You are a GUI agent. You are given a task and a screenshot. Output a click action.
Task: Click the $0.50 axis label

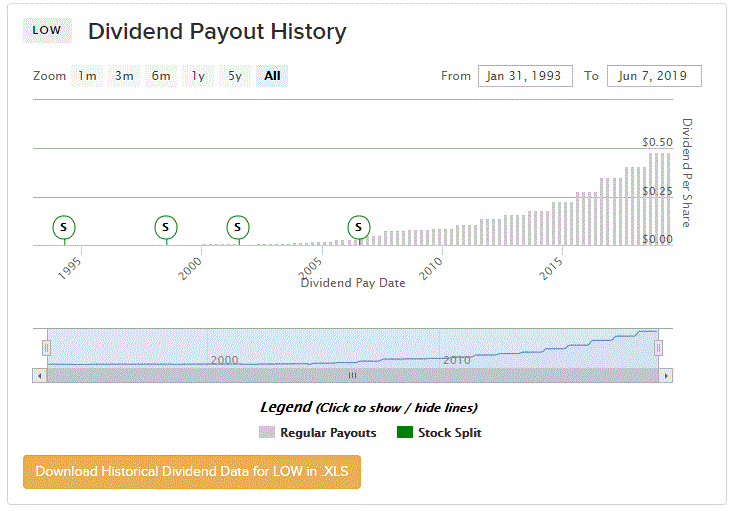pos(658,142)
